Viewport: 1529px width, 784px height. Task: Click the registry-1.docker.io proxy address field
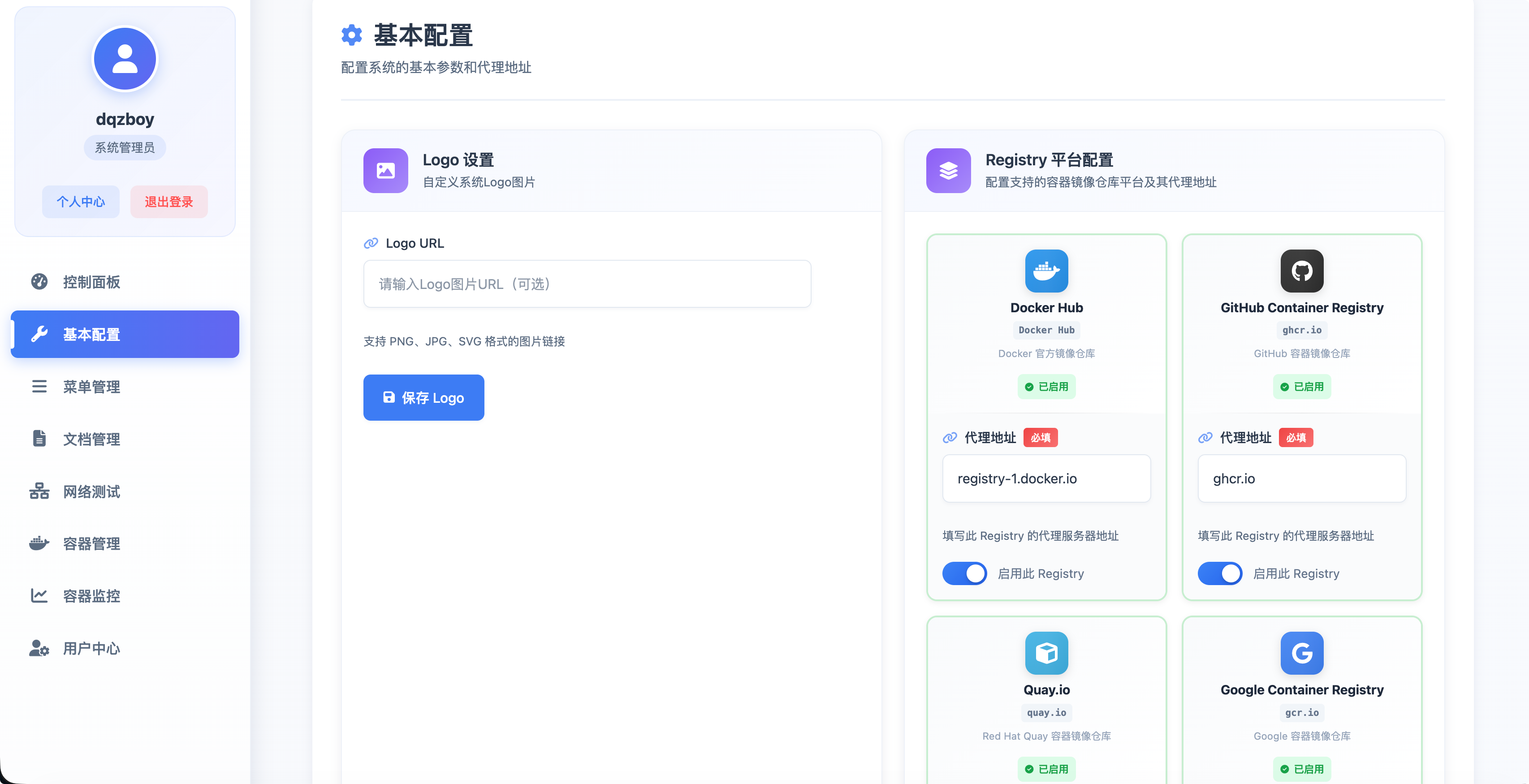1046,478
